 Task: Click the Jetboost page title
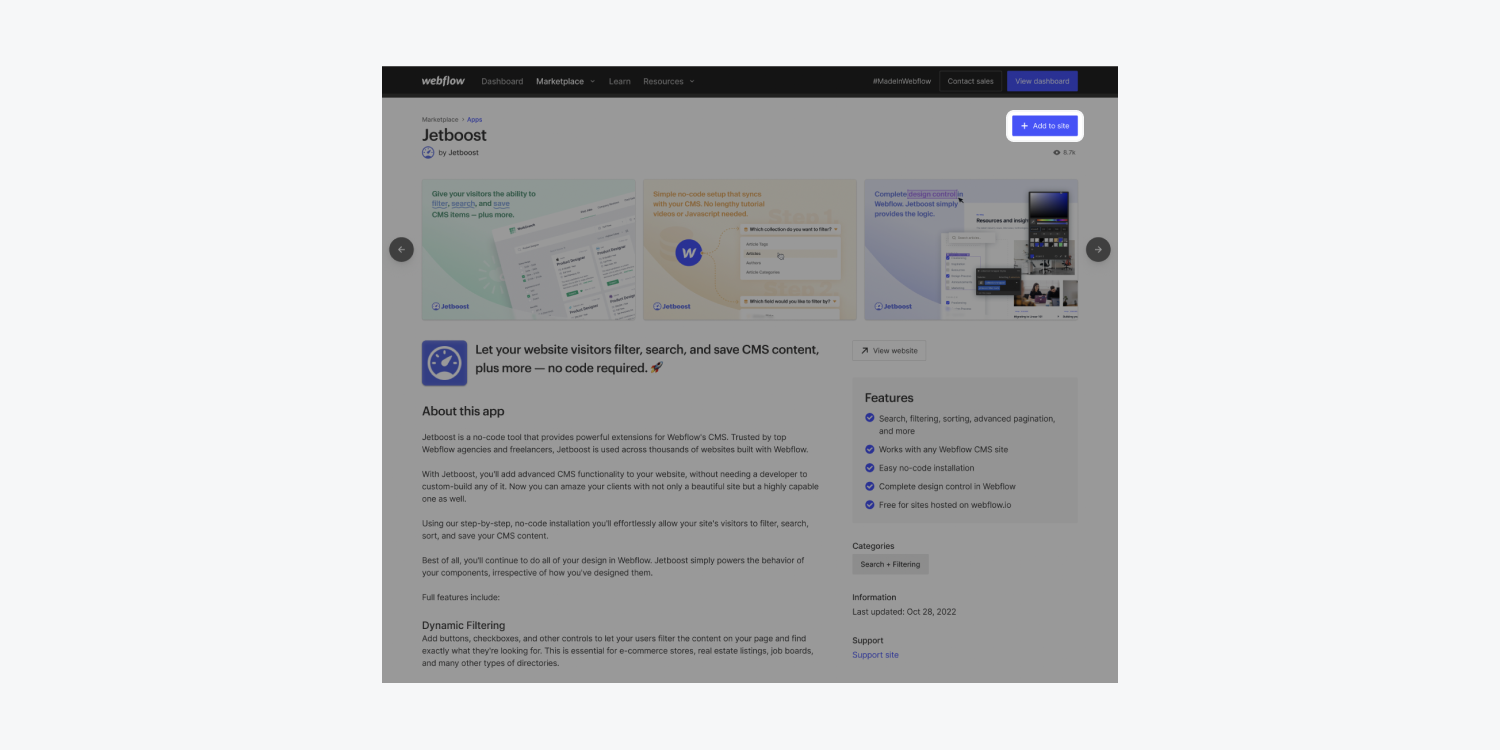pos(454,135)
